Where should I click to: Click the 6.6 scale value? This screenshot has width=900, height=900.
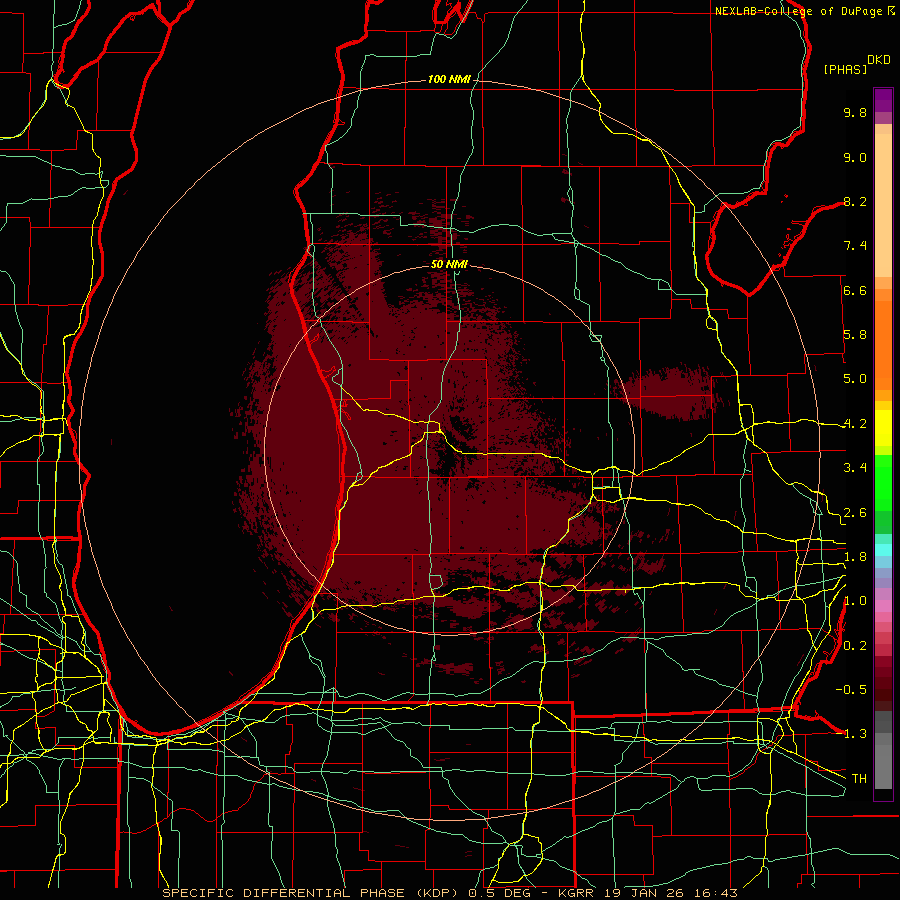pyautogui.click(x=855, y=290)
